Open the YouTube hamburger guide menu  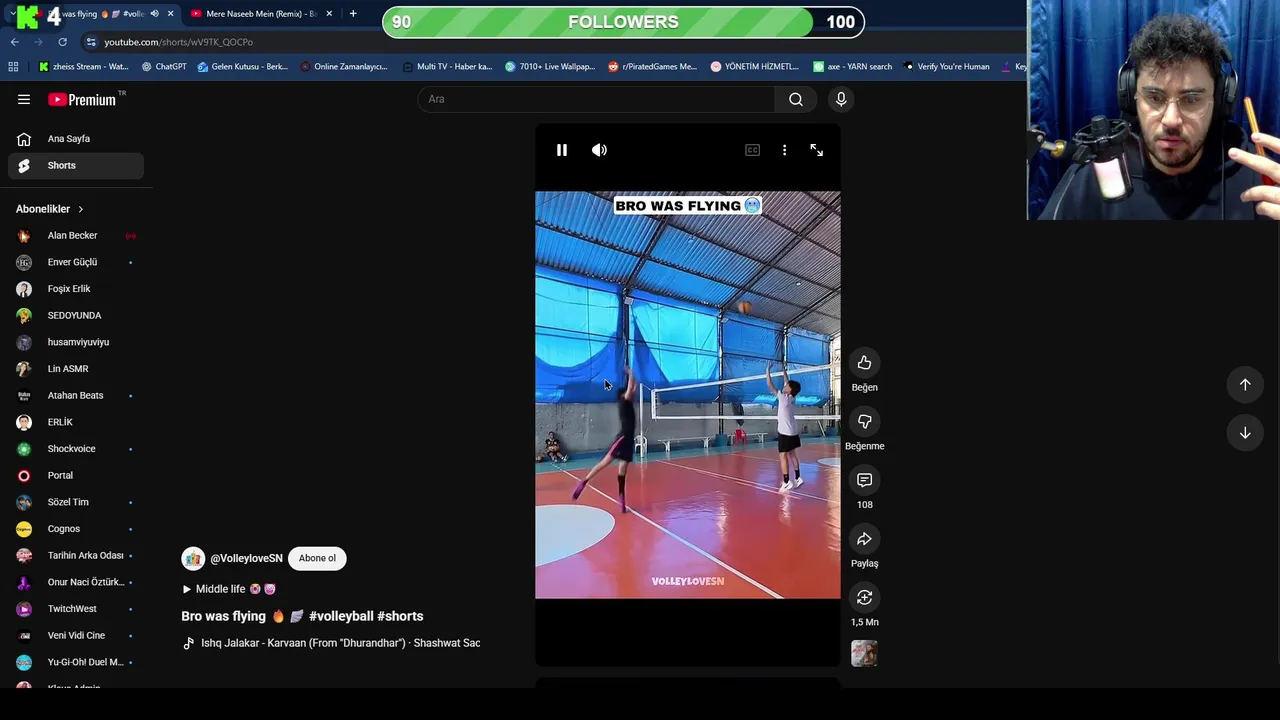pyautogui.click(x=24, y=99)
